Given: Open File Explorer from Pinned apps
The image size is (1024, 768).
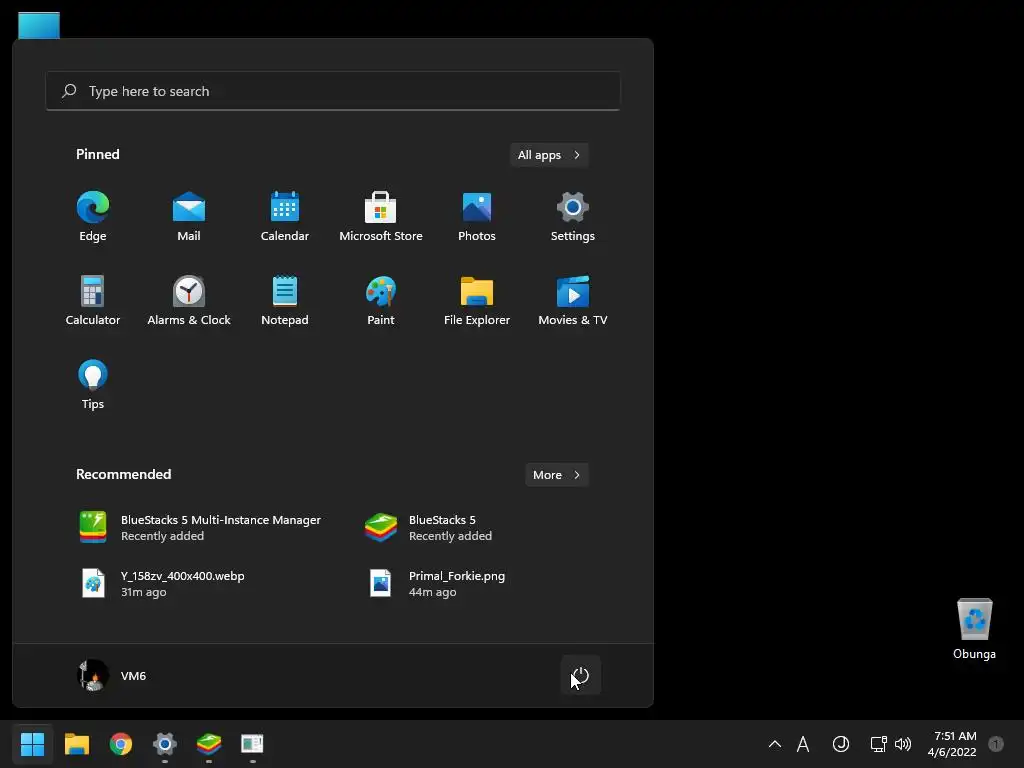Looking at the screenshot, I should coord(477,300).
